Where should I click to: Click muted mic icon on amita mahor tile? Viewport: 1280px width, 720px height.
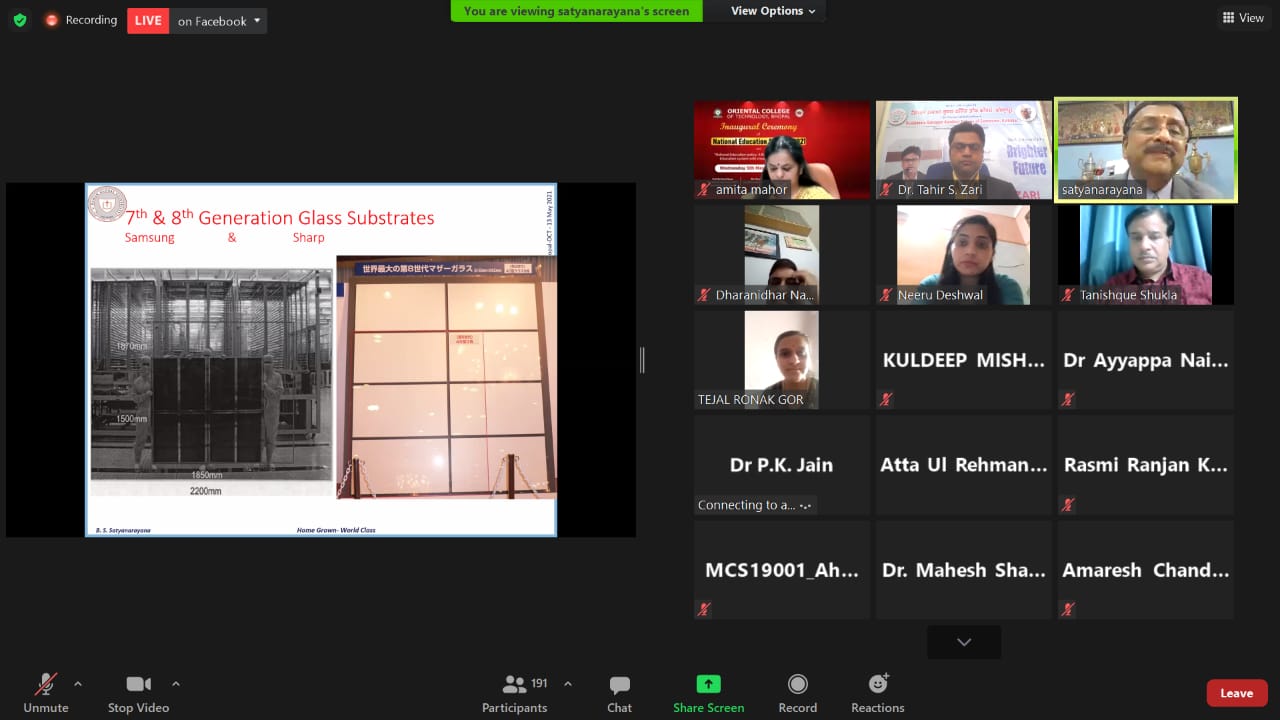pos(705,189)
